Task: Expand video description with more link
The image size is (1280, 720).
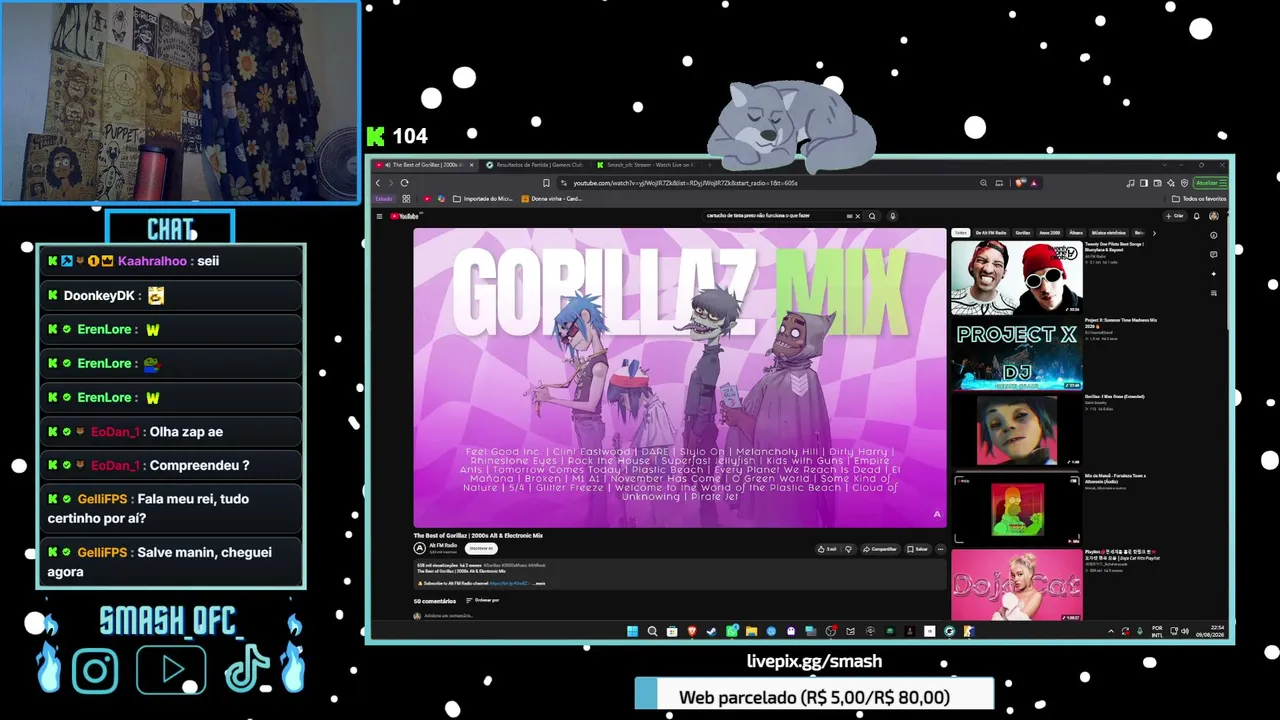Action: coord(540,583)
